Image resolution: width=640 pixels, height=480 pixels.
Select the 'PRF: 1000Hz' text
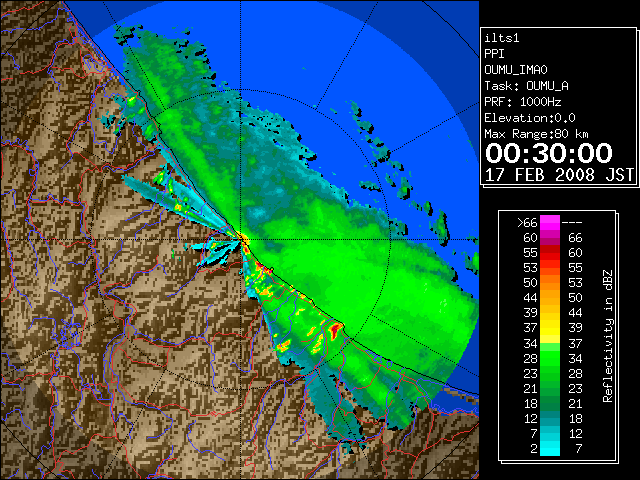523,102
